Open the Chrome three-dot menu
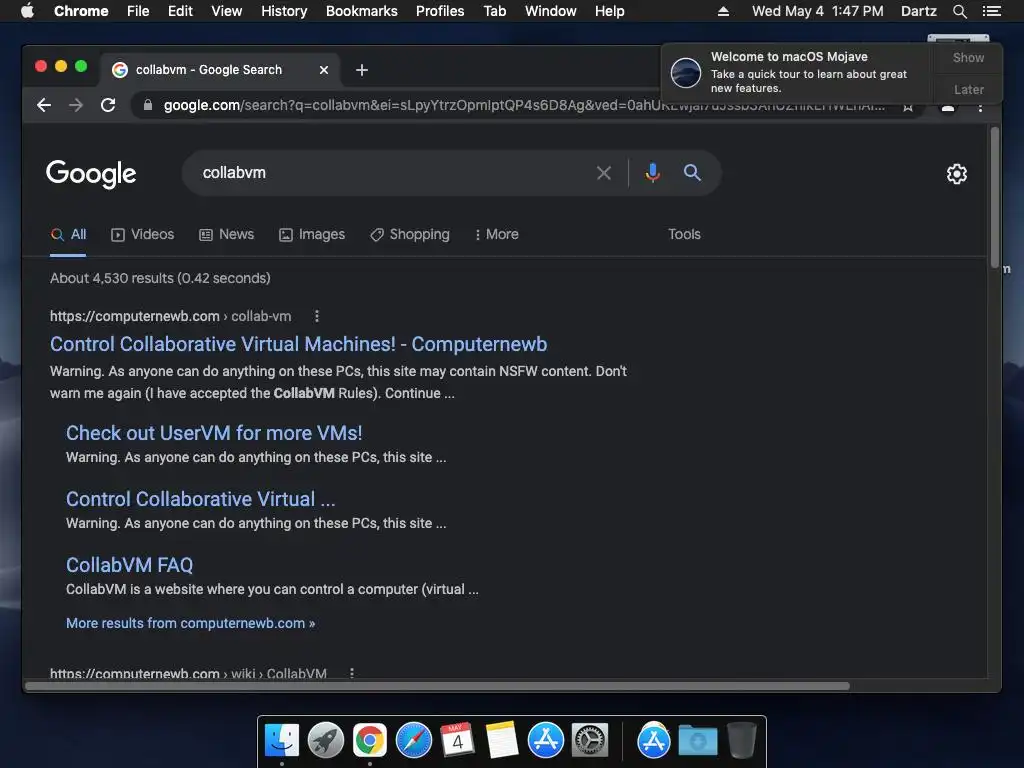 tap(980, 108)
